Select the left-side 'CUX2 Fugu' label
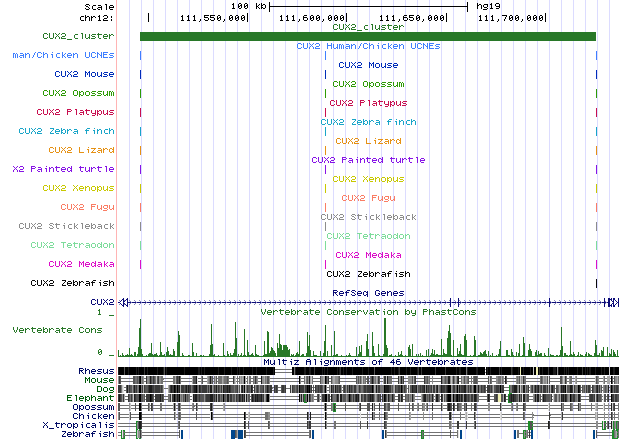This screenshot has width=620, height=439. (87, 207)
